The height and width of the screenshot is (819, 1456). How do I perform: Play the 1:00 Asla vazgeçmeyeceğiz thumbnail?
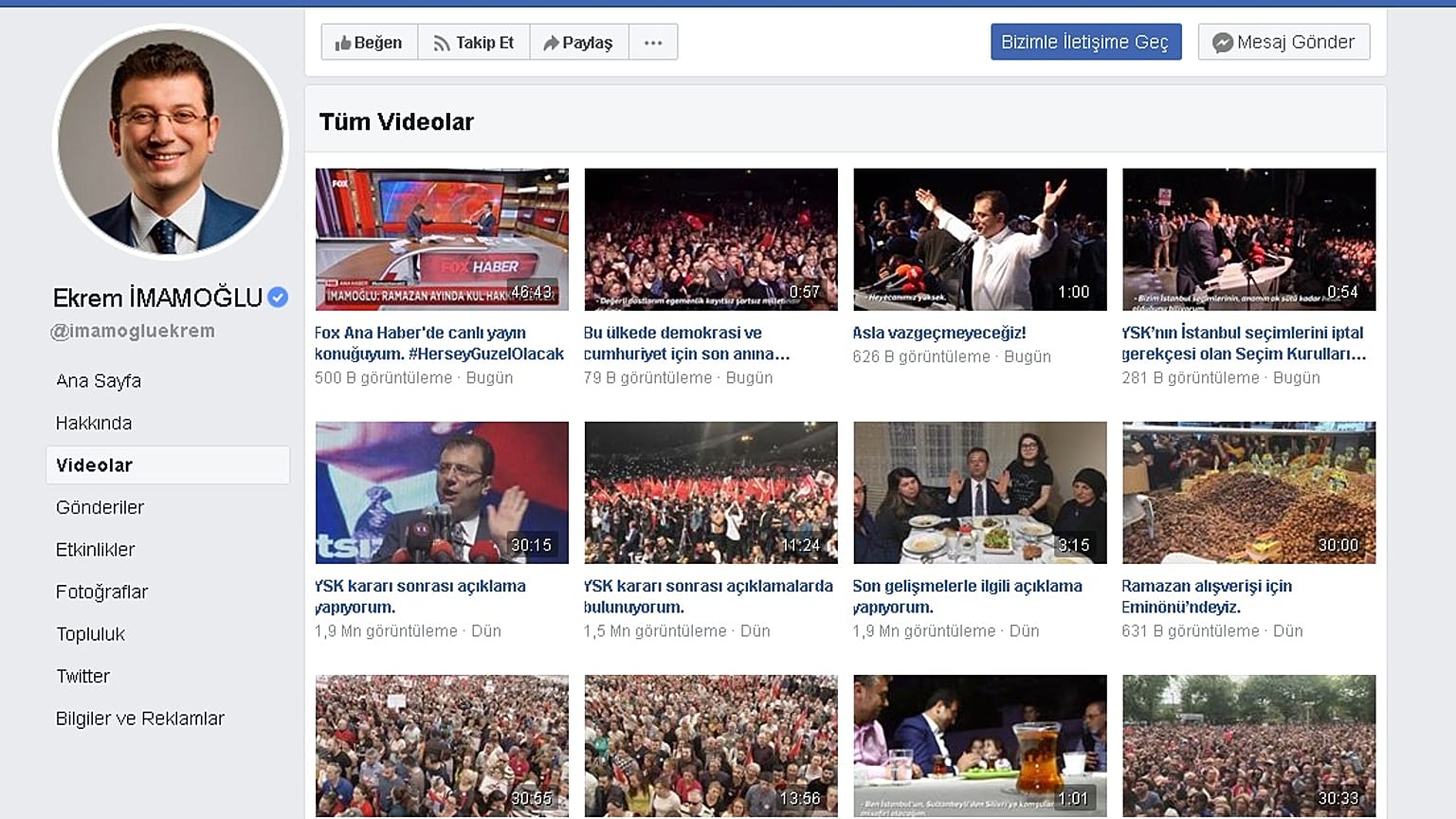(980, 240)
